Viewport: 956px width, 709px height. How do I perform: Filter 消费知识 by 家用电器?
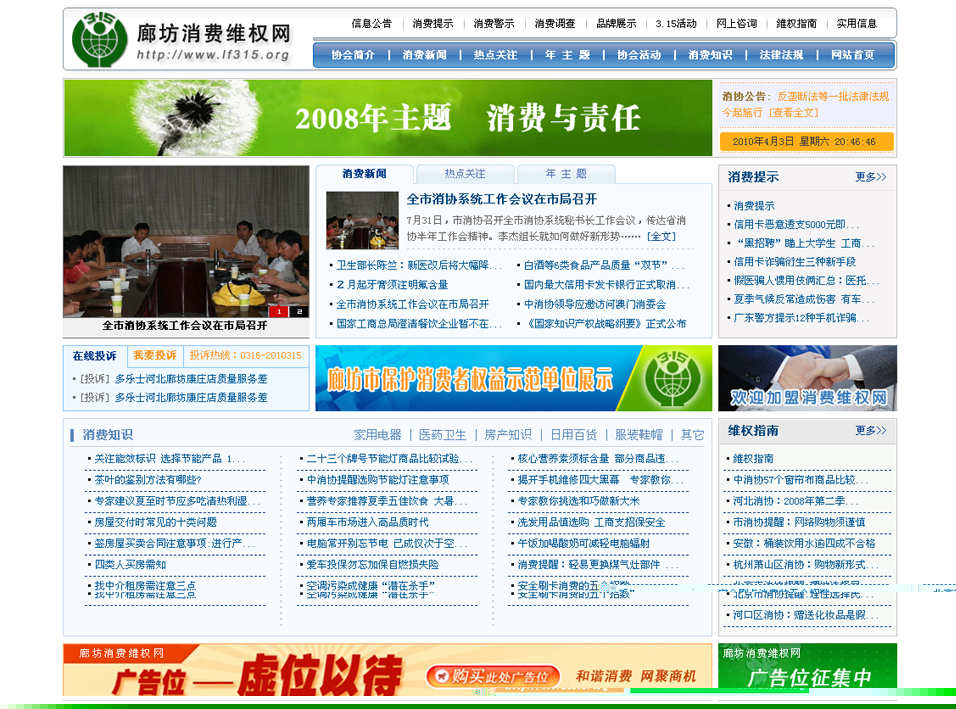(377, 435)
